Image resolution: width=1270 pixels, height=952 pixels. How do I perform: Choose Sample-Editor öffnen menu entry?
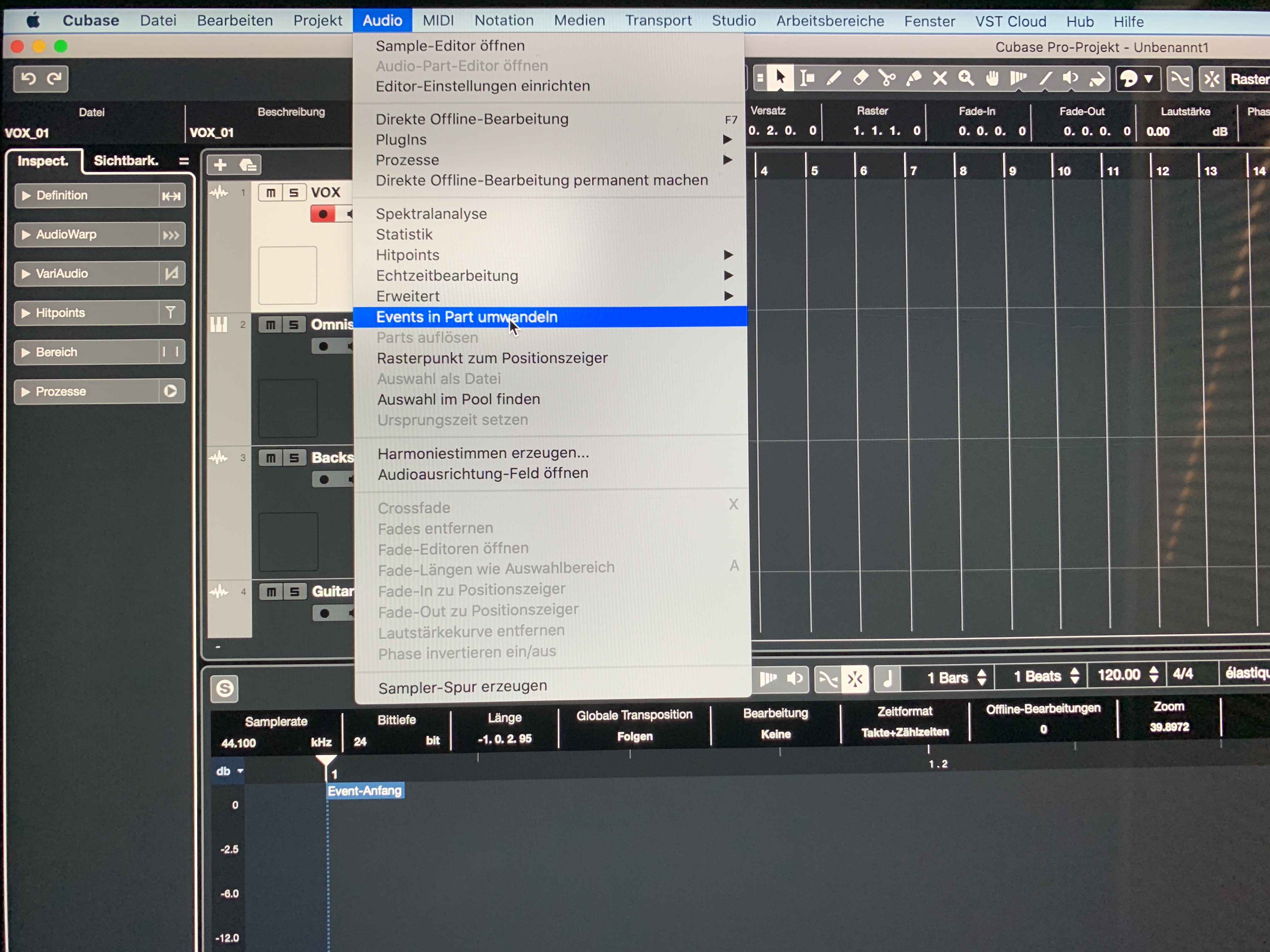[x=549, y=46]
